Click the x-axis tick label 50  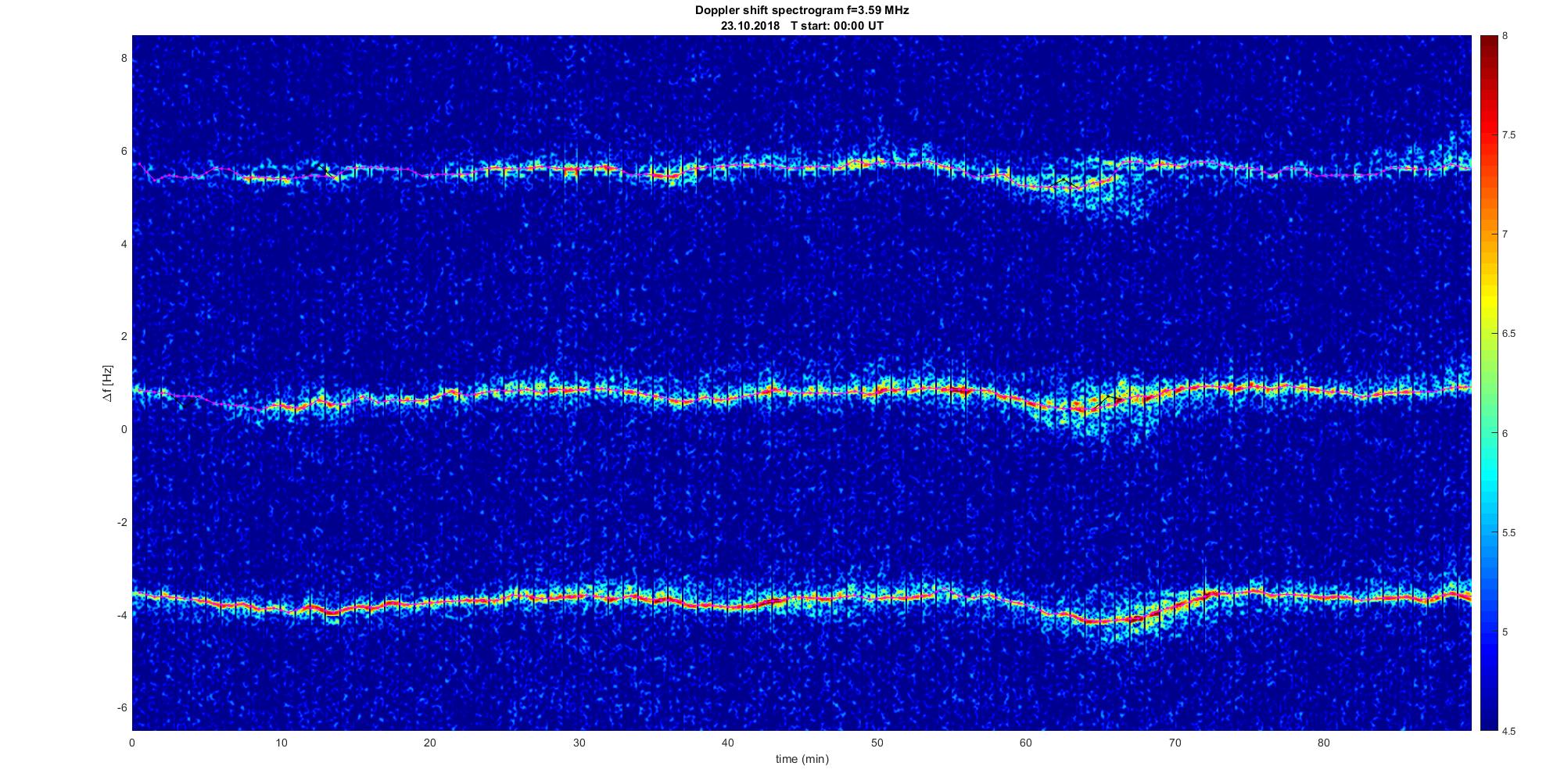[x=877, y=743]
